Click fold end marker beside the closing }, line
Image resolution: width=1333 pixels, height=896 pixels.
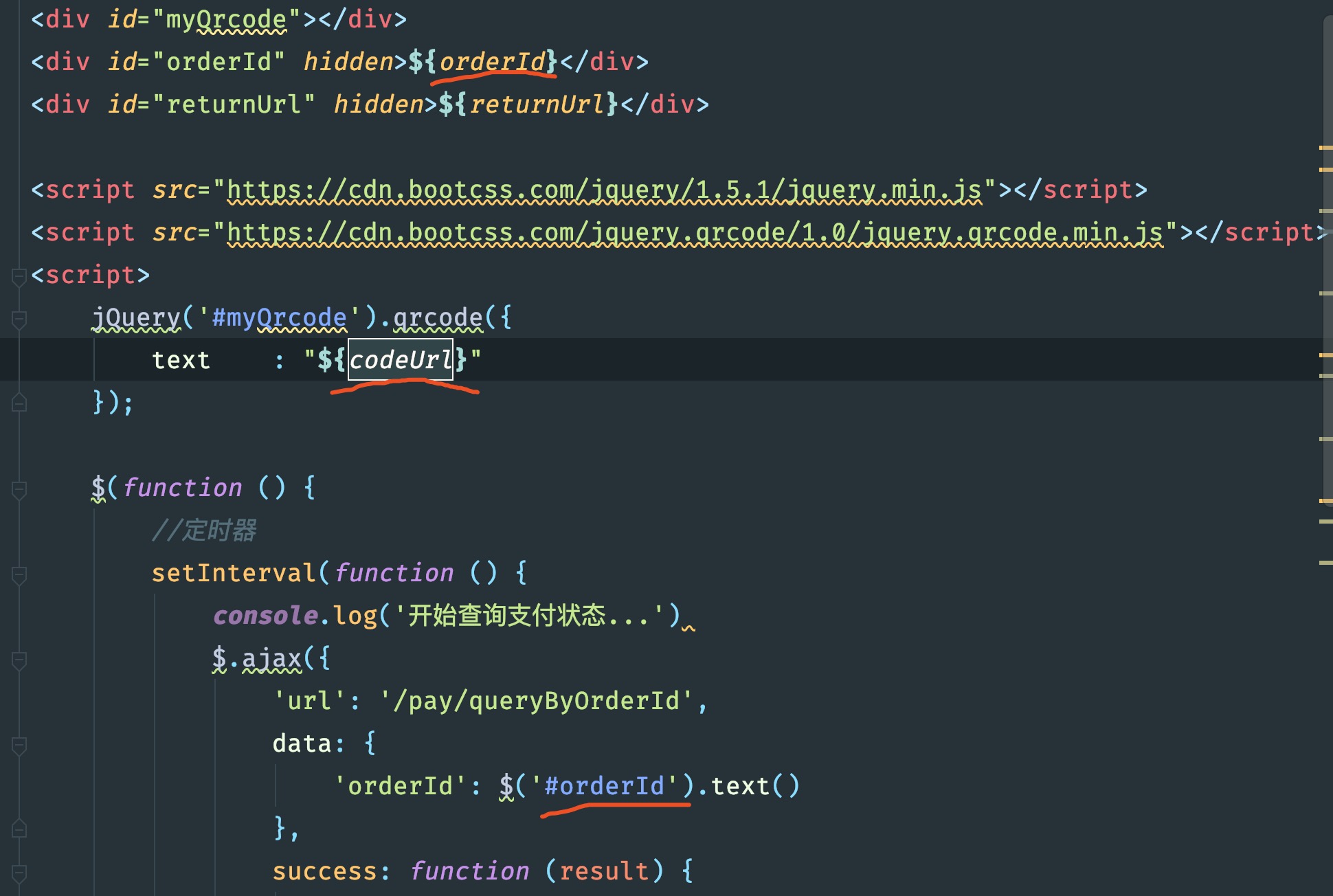click(19, 829)
